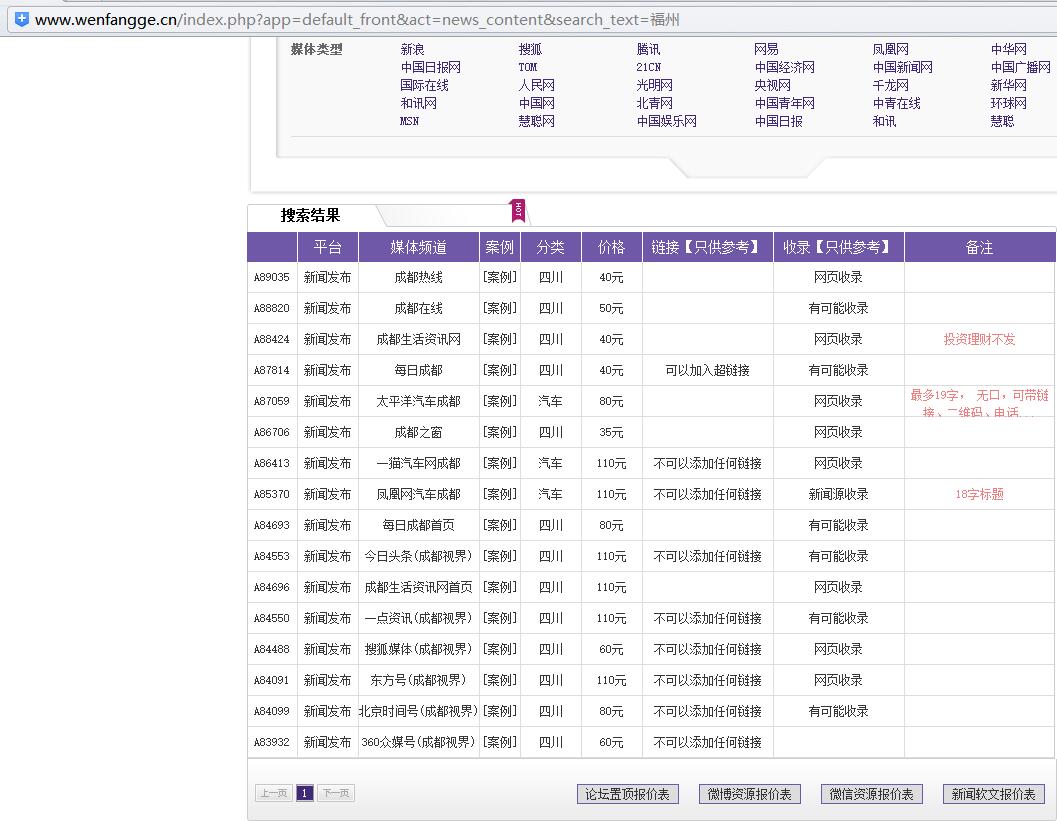The height and width of the screenshot is (821, 1057).
Task: Click the 投资理财不发 remark
Action: [979, 339]
